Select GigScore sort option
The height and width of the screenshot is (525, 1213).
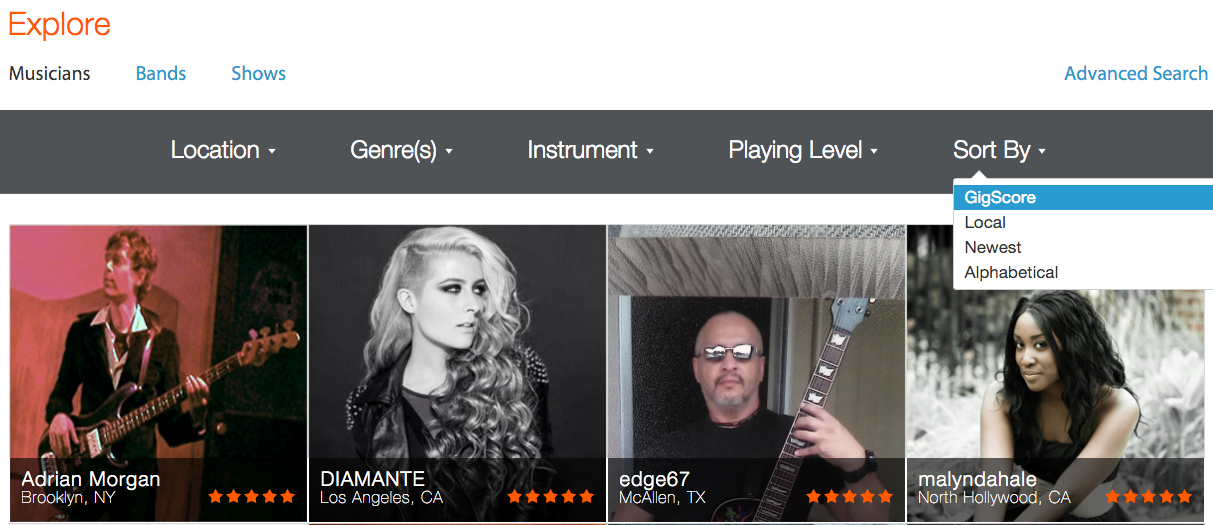(1083, 197)
